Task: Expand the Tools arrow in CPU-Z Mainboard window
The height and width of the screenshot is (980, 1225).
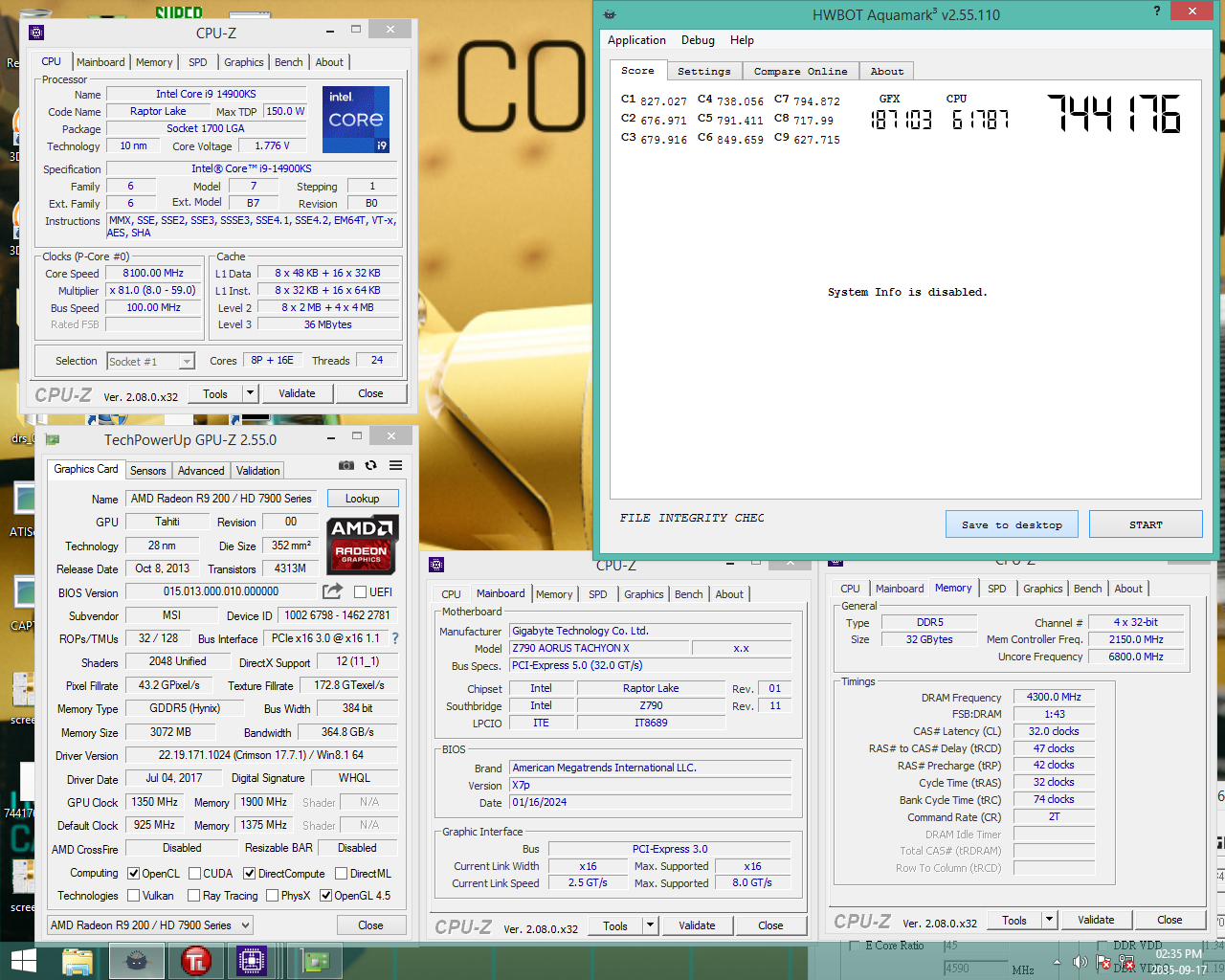Action: (651, 925)
